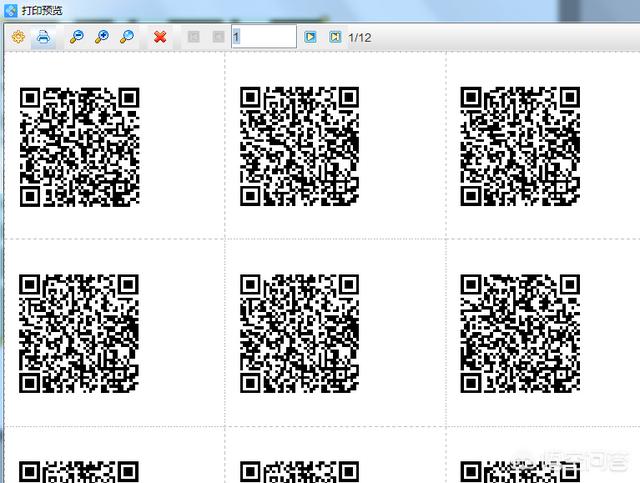Select the second-row middle QR code
This screenshot has height=483, width=640.
click(299, 334)
